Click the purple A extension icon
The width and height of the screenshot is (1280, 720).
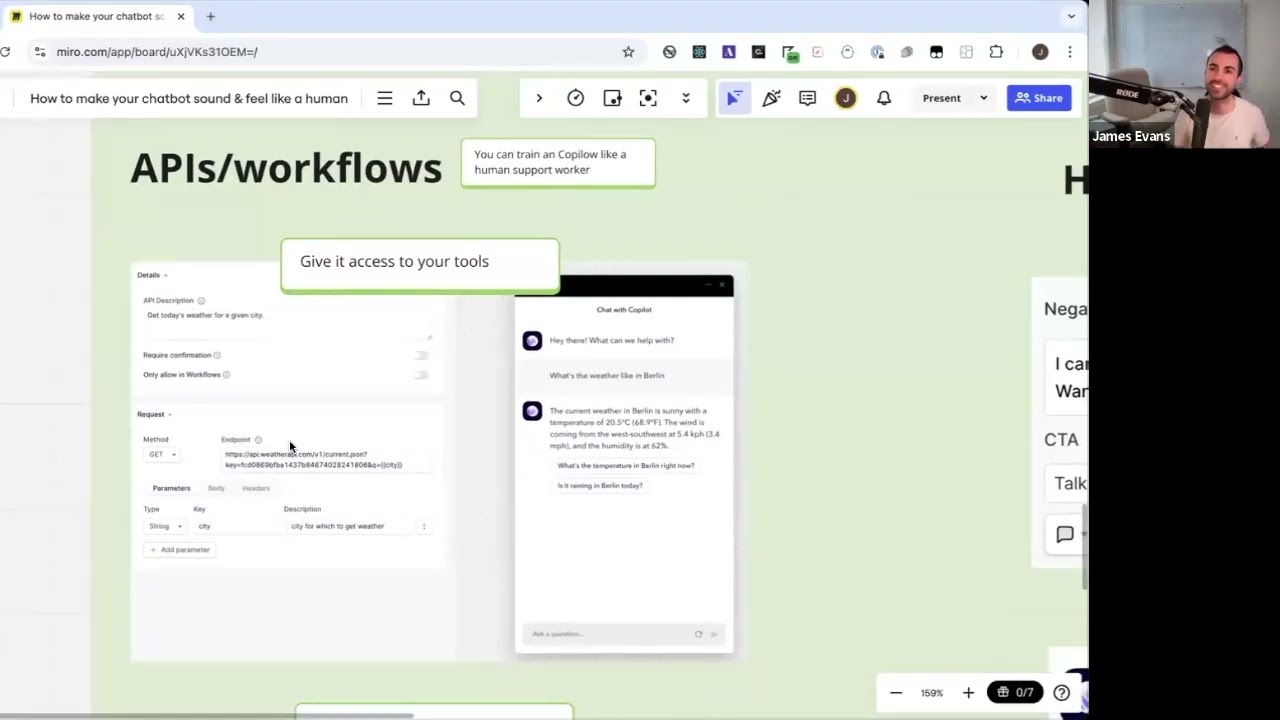click(x=728, y=52)
